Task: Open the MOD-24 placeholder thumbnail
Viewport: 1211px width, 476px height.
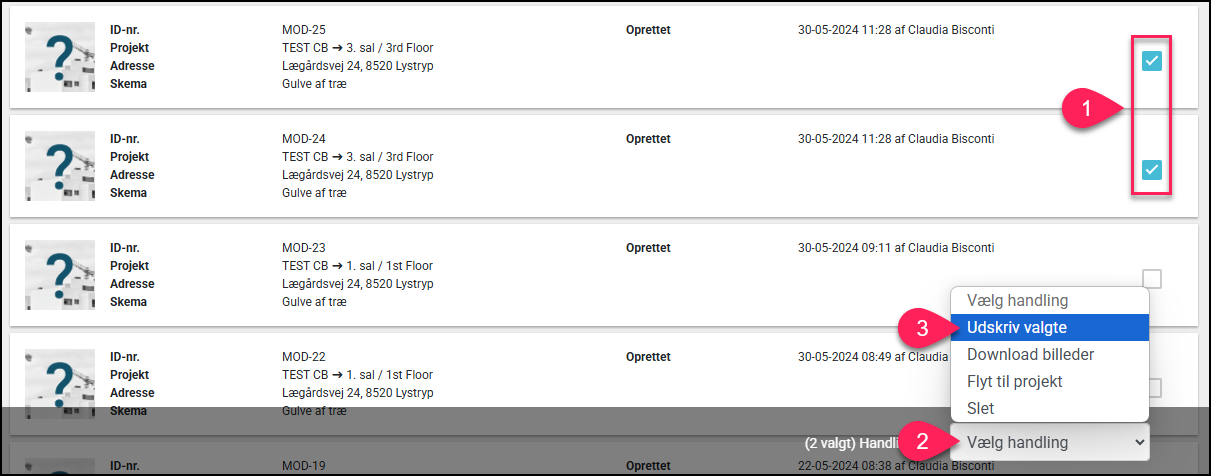Action: click(x=59, y=166)
